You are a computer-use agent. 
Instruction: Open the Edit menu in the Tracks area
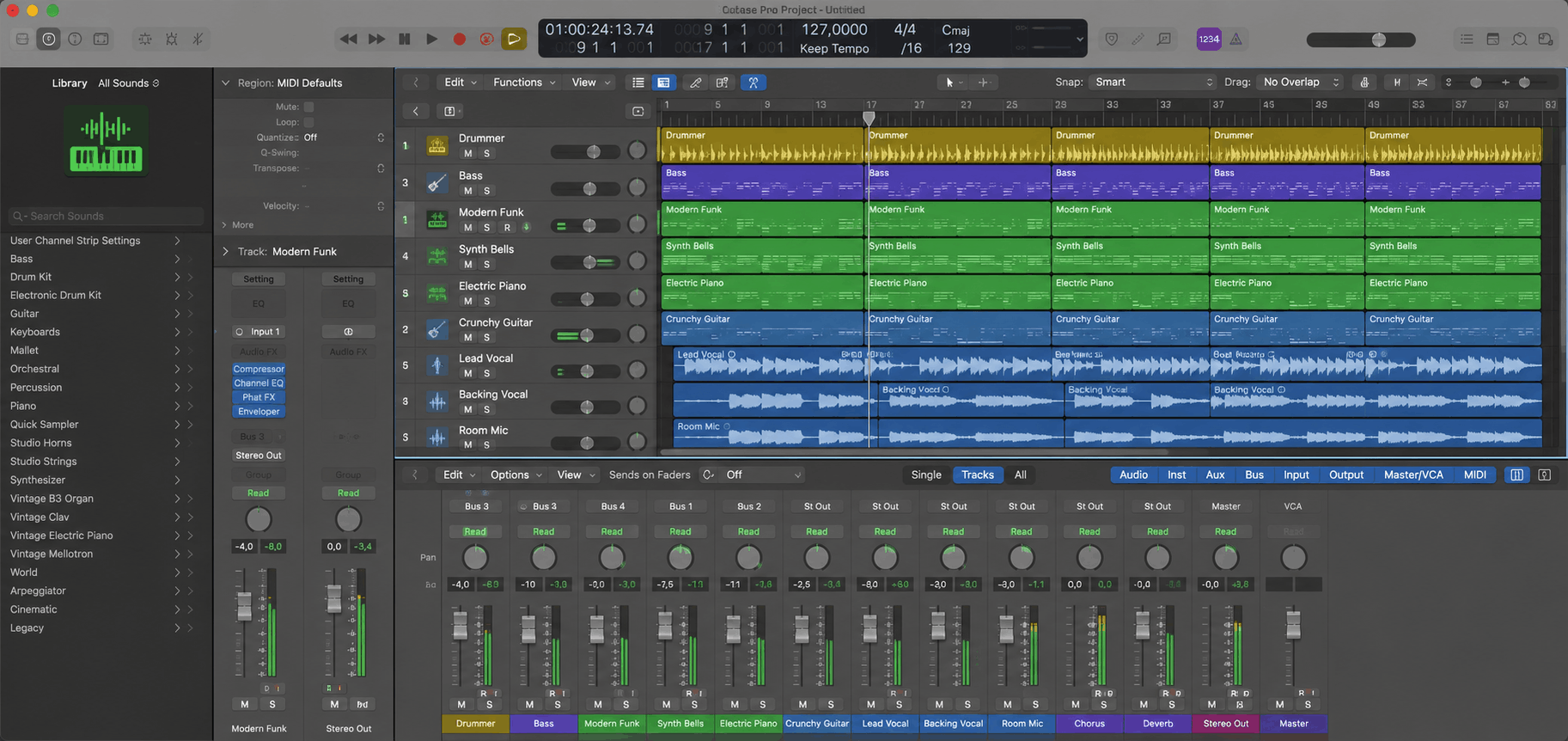[461, 83]
